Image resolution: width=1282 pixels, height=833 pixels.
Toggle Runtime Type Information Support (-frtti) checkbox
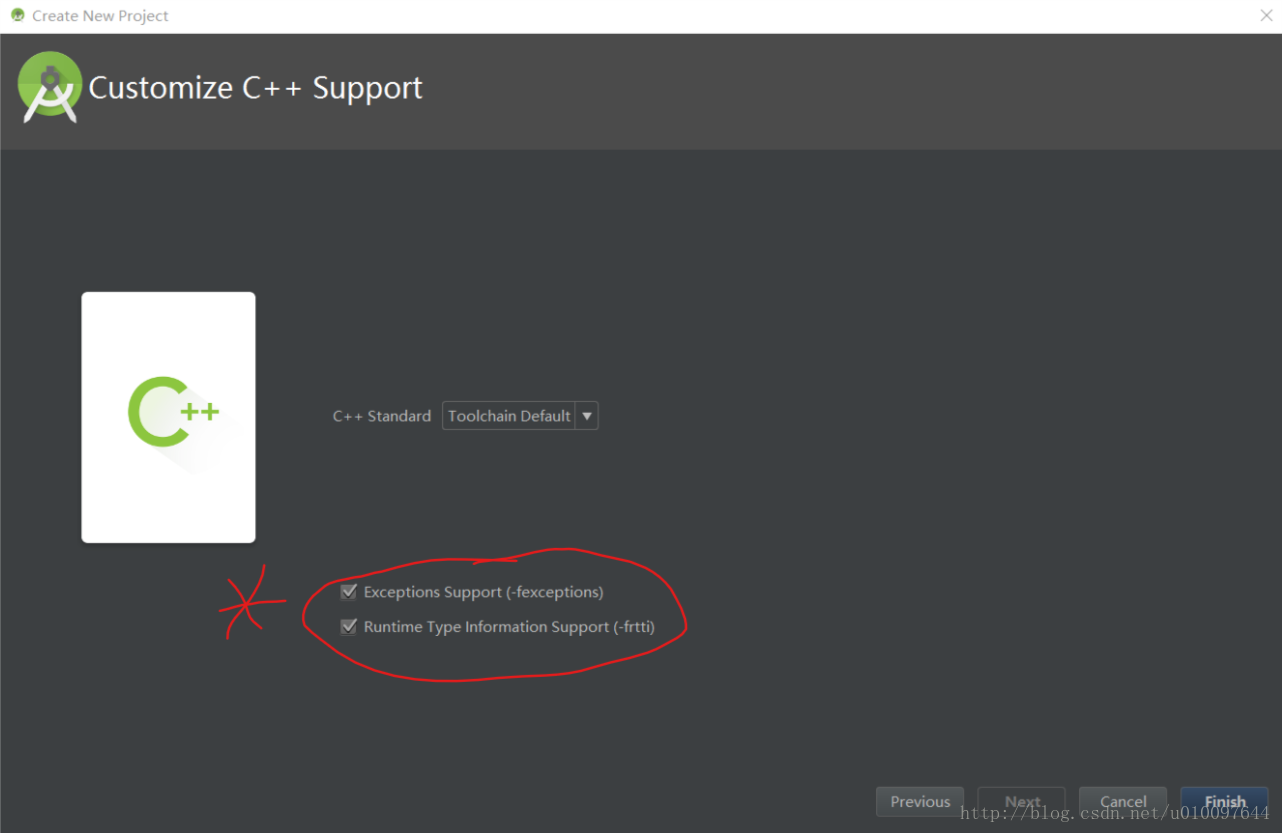click(x=349, y=627)
